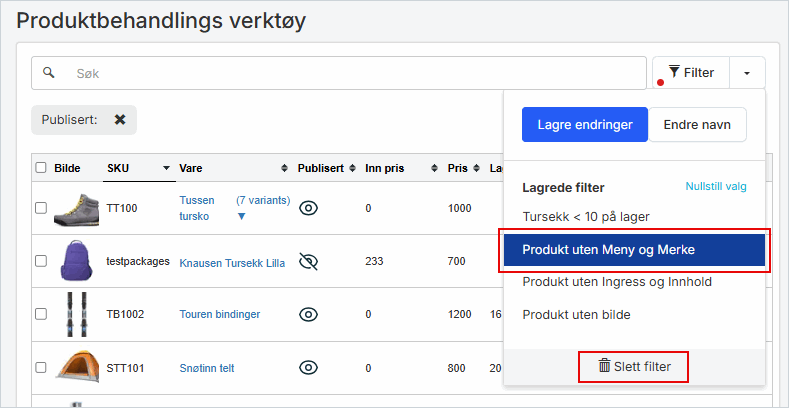The height and width of the screenshot is (408, 789).
Task: Click Slett filter trash icon
Action: point(604,366)
